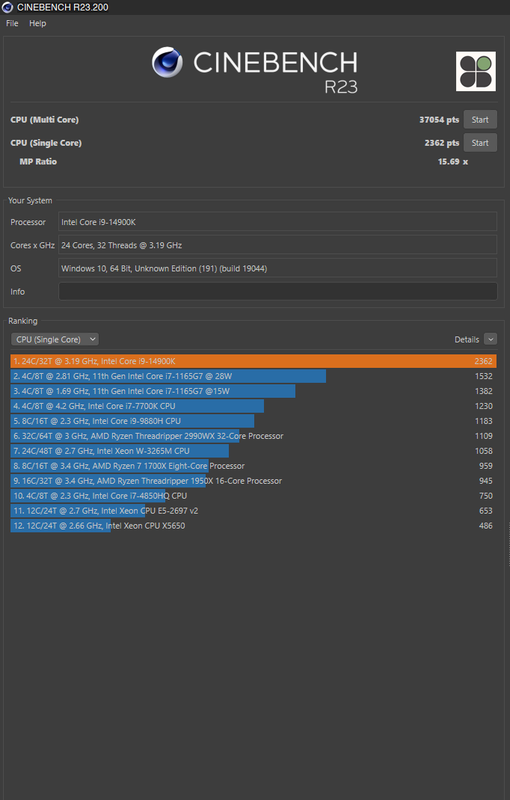Viewport: 510px width, 800px height.
Task: Select ranking row AMD Ryzen 7 1700X
Action: point(253,466)
